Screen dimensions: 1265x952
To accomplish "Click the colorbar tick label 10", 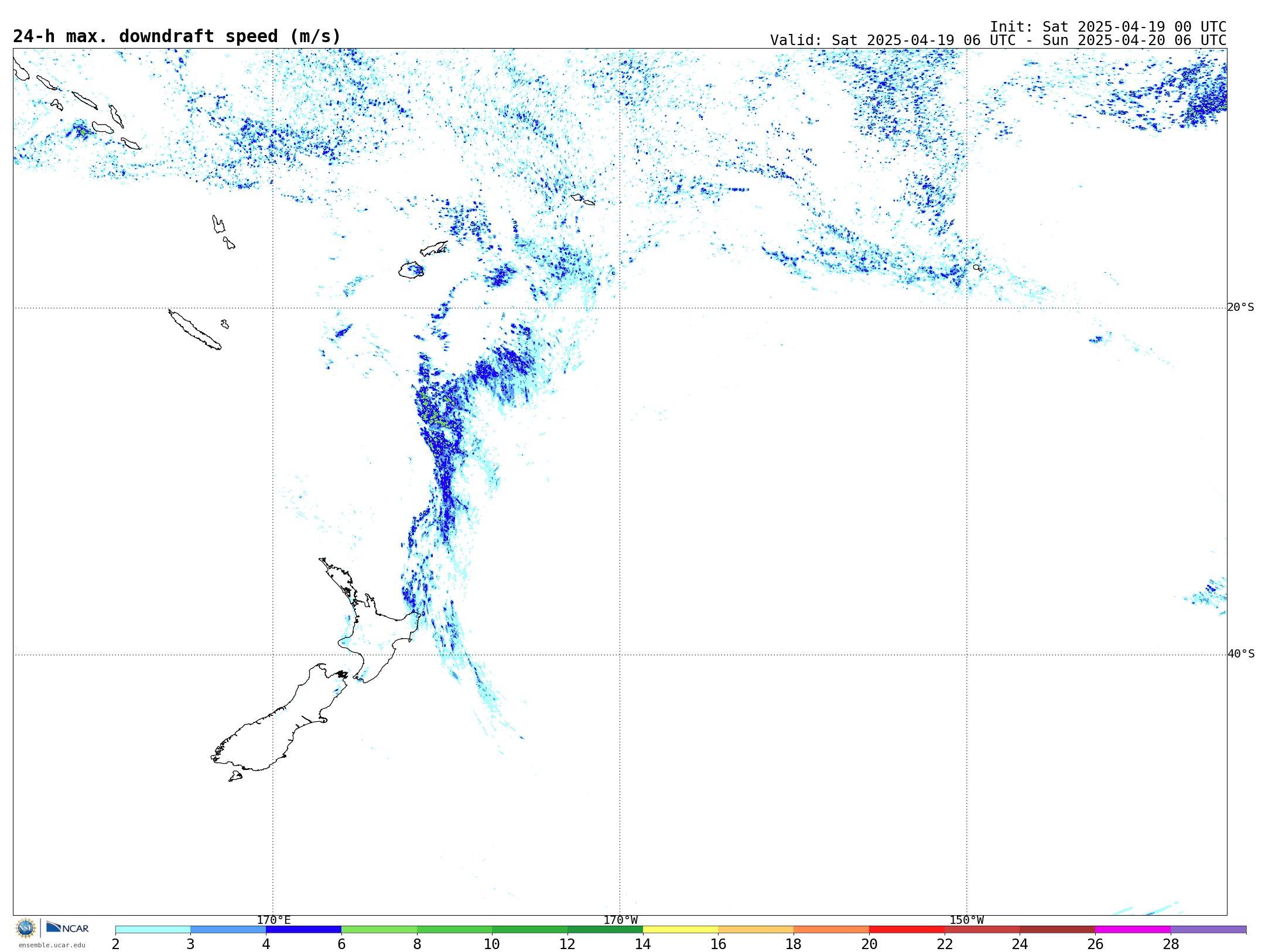I will pyautogui.click(x=492, y=944).
